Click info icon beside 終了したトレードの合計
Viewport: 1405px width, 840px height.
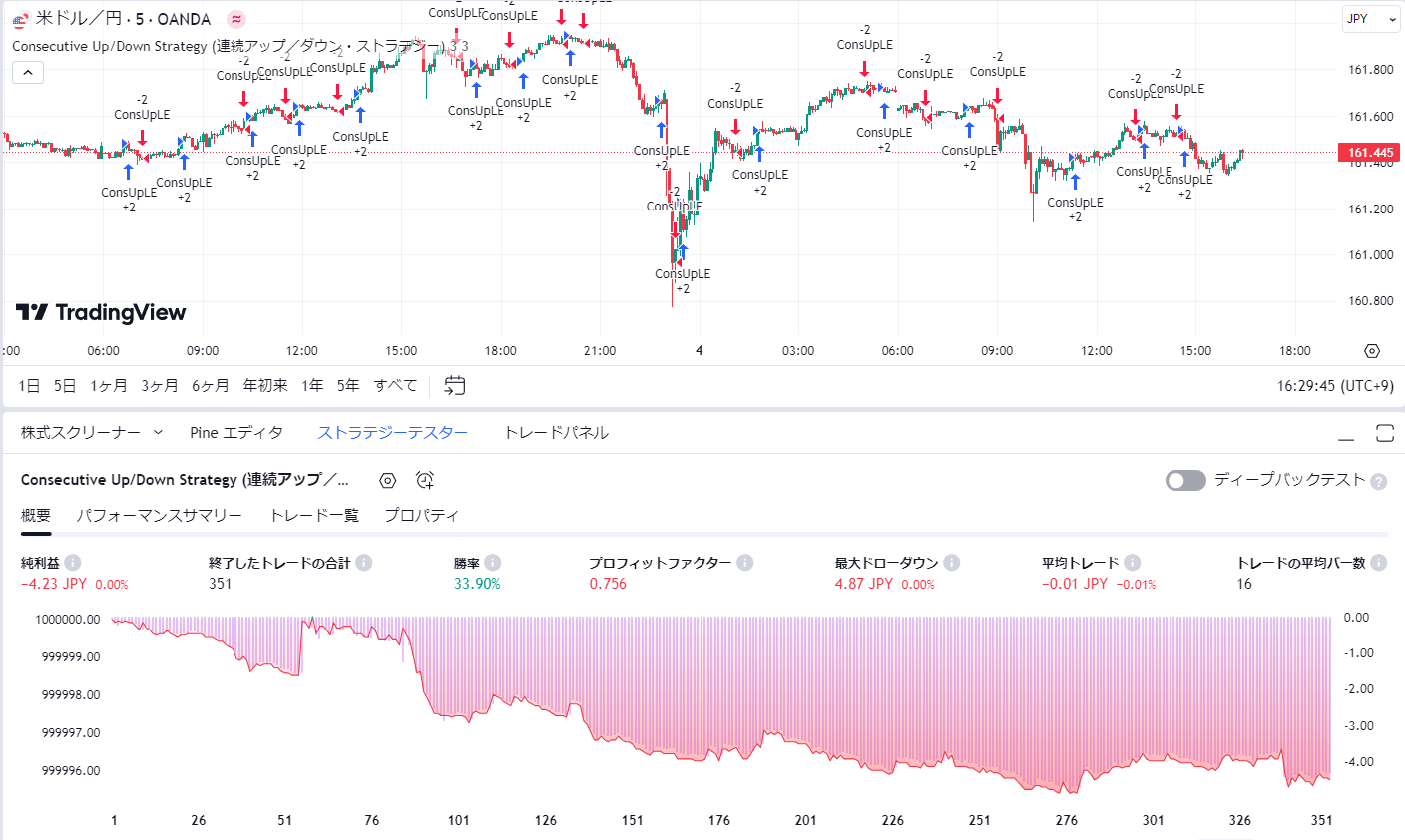364,563
